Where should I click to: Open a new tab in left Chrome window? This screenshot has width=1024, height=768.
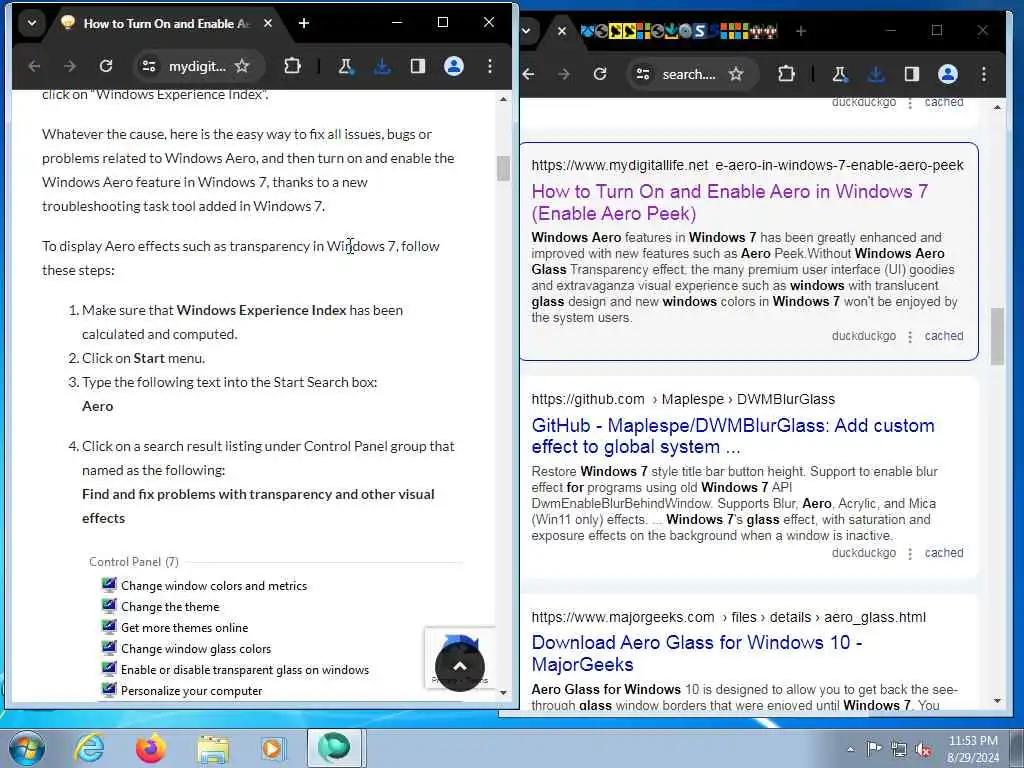point(304,24)
